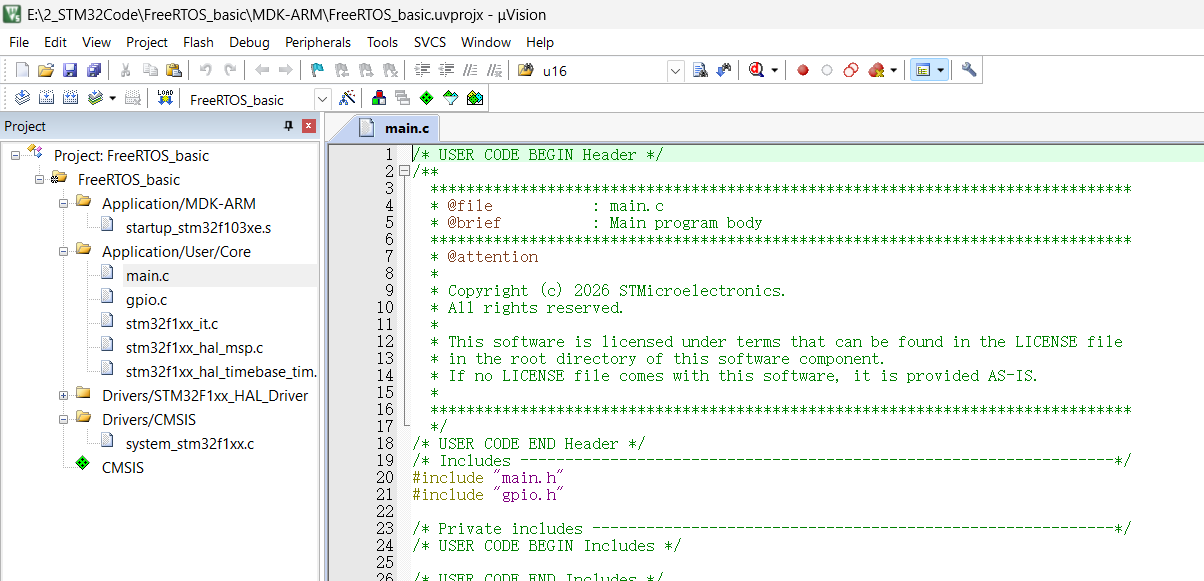Save the current file

[70, 70]
